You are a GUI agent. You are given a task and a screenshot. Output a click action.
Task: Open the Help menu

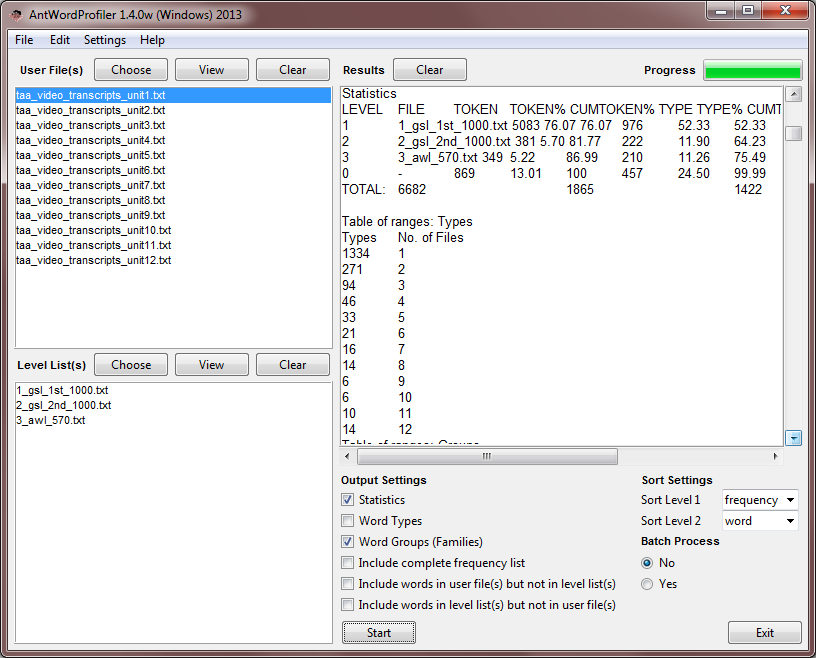coord(152,40)
